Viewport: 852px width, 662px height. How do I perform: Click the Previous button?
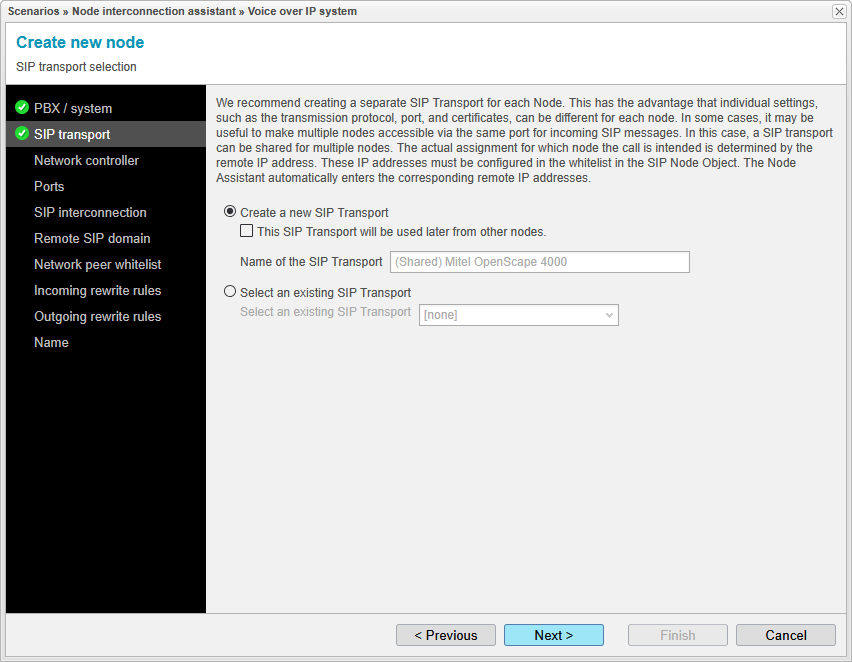[x=445, y=635]
